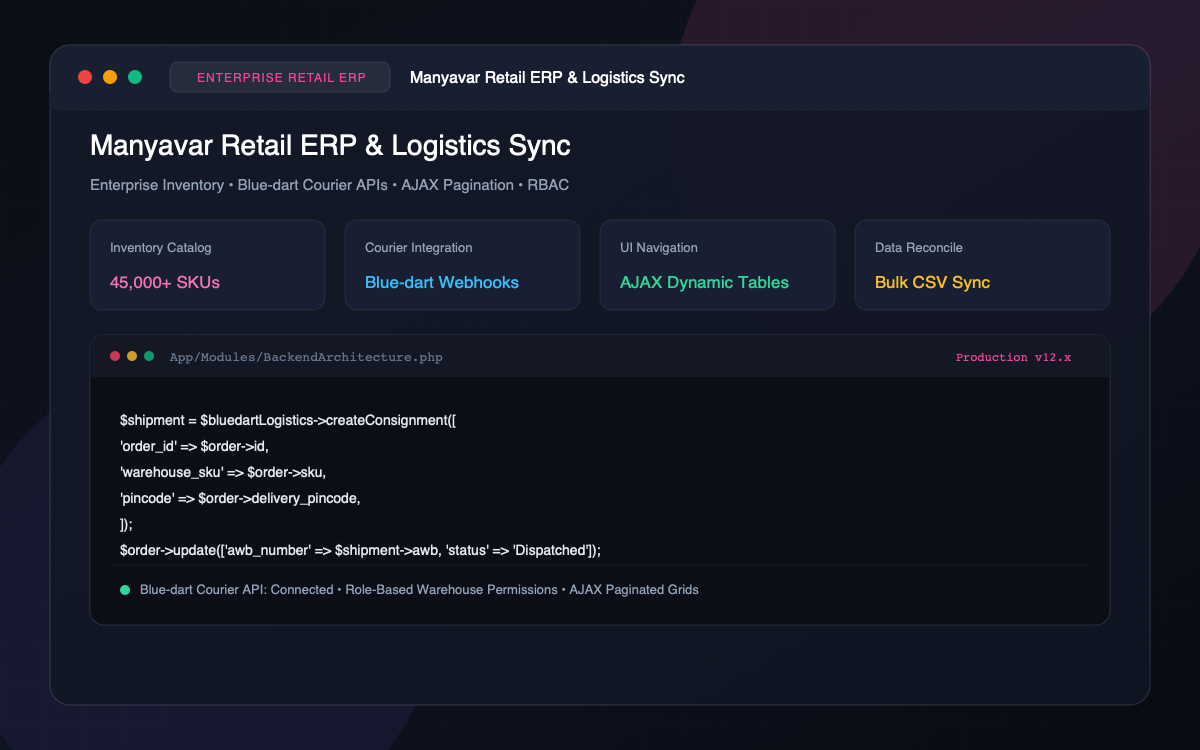
Task: Click the $order->update awb_number code line
Action: coord(360,550)
